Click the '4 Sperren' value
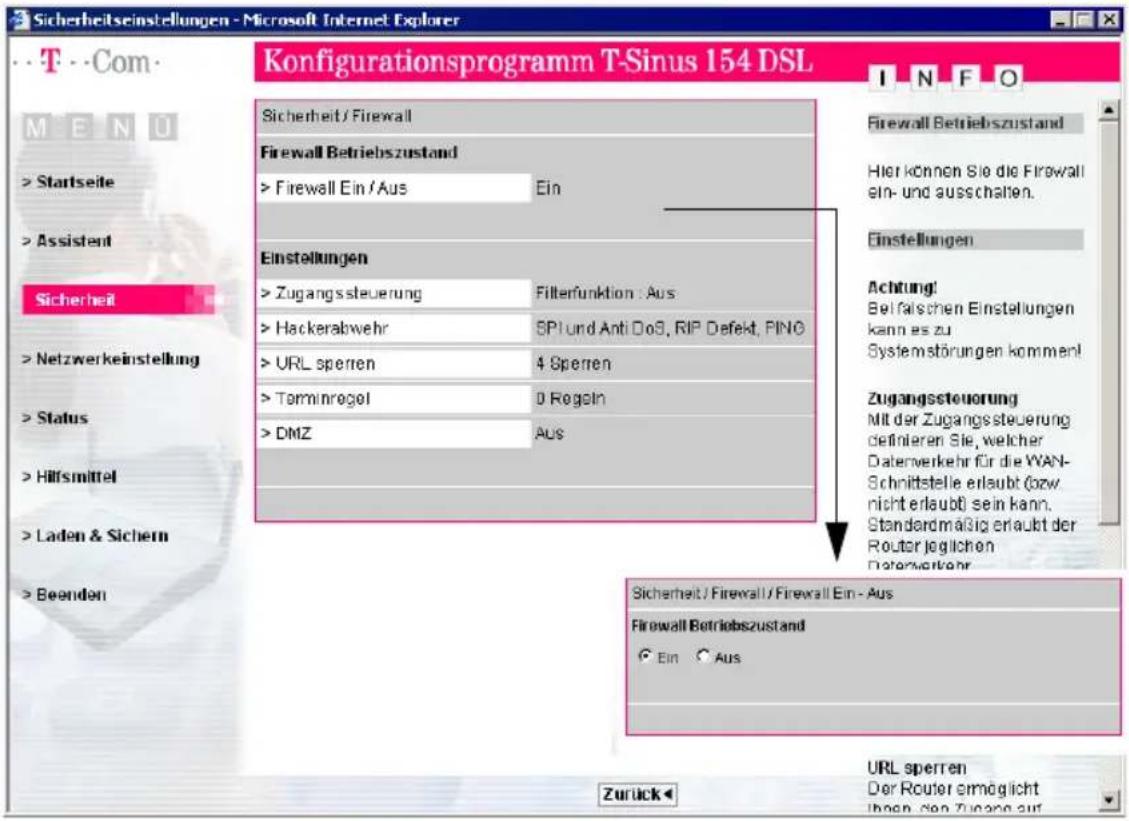Image resolution: width=1129 pixels, height=821 pixels. pos(573,364)
